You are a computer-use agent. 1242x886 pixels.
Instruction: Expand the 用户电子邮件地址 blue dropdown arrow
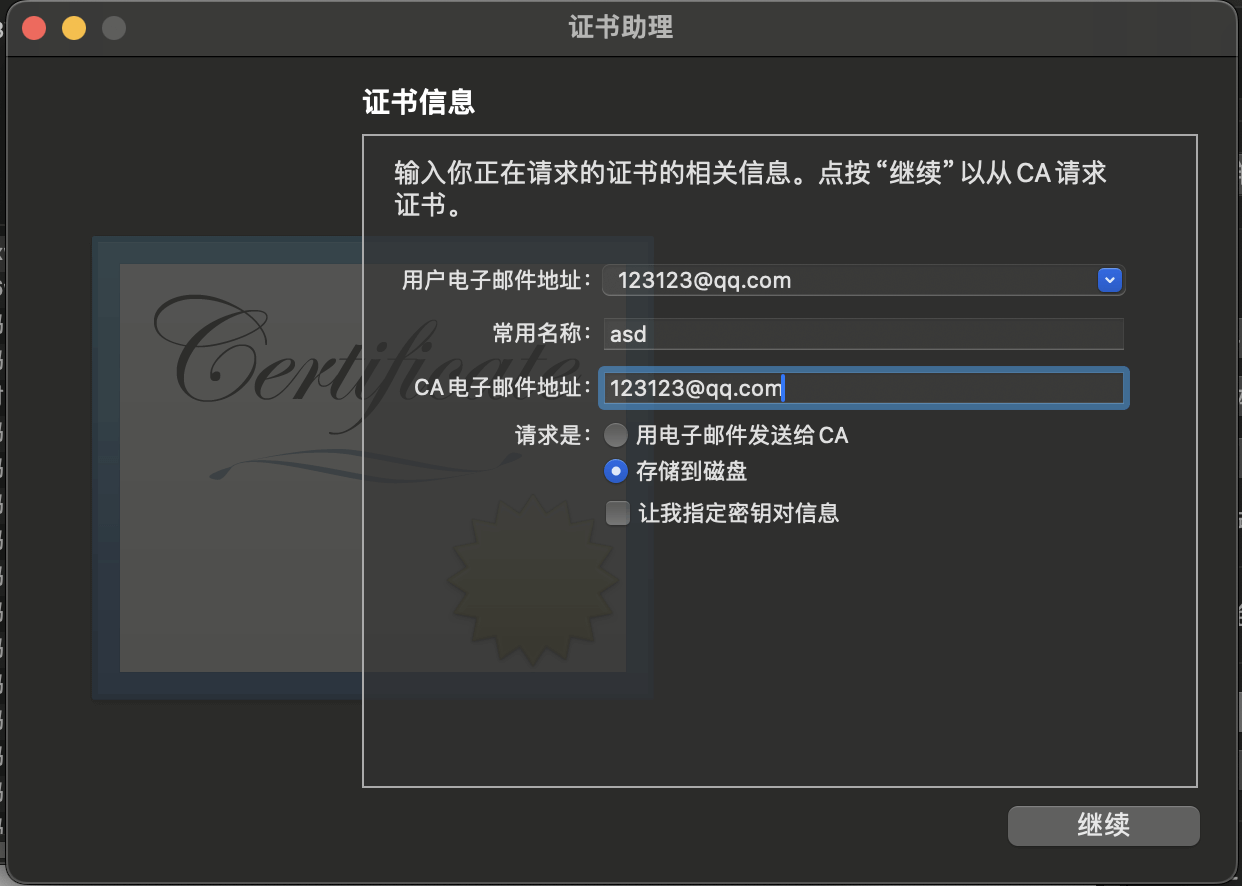pos(1109,280)
